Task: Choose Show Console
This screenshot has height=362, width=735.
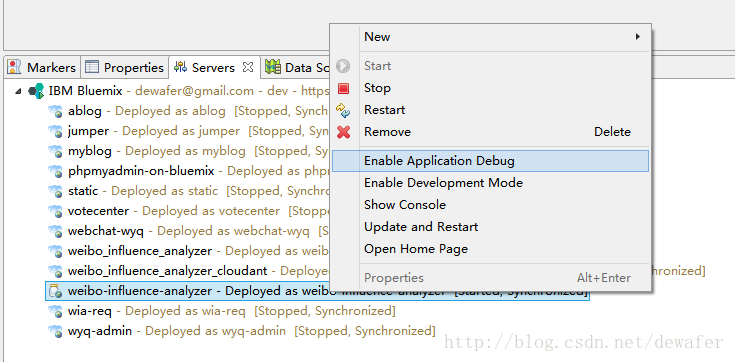Action: 491,205
